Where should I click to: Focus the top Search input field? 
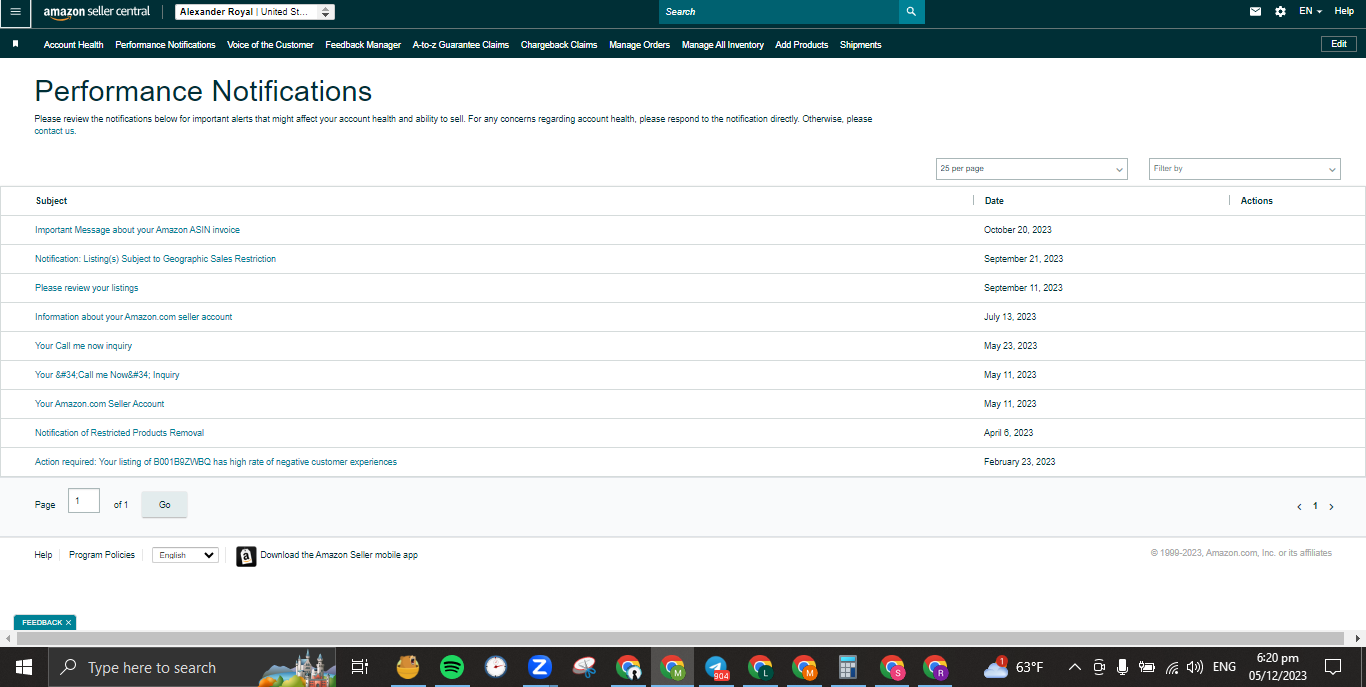779,12
